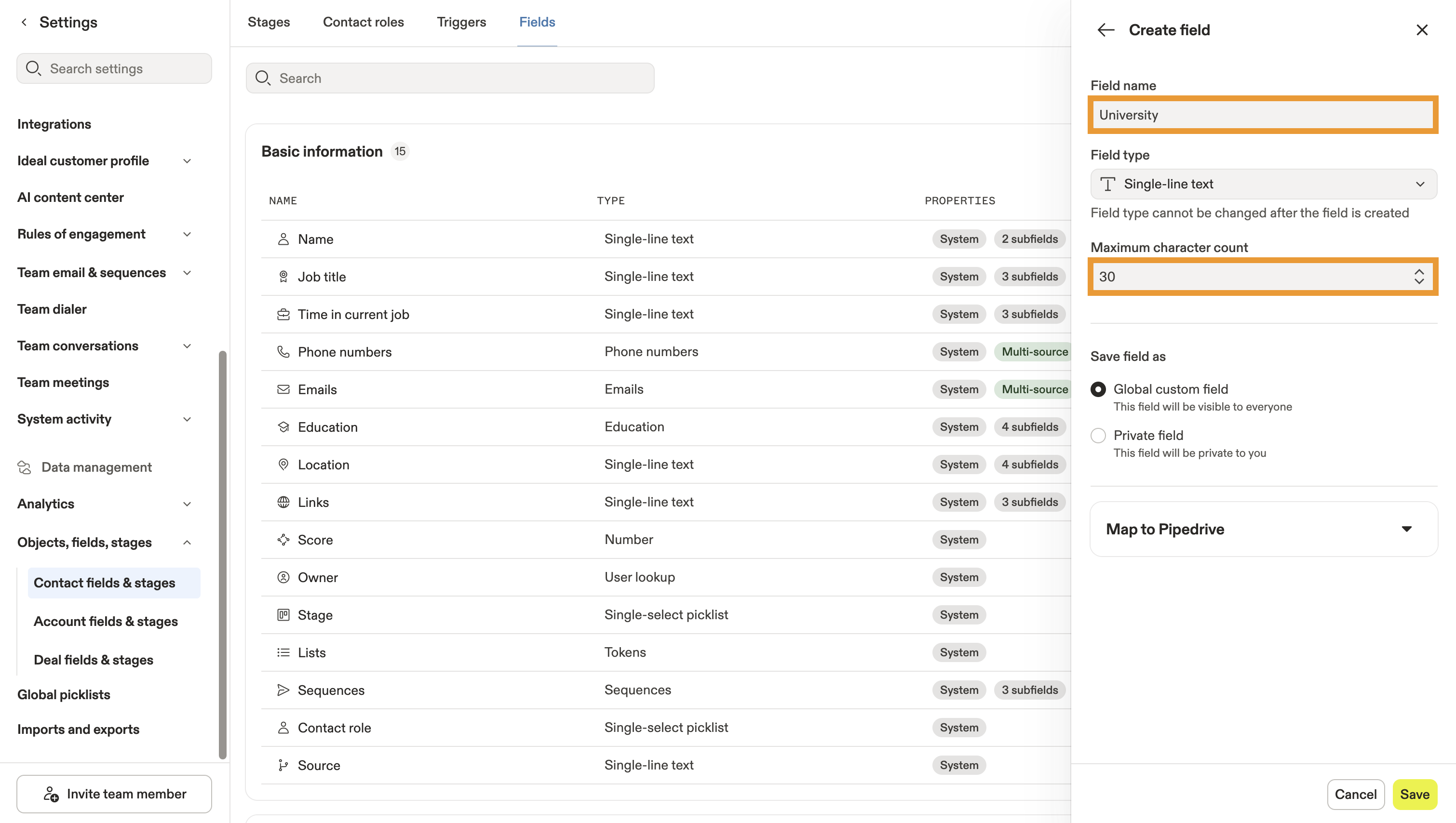Click the magnifier icon in the fields search bar
The image size is (1456, 823).
click(x=263, y=78)
